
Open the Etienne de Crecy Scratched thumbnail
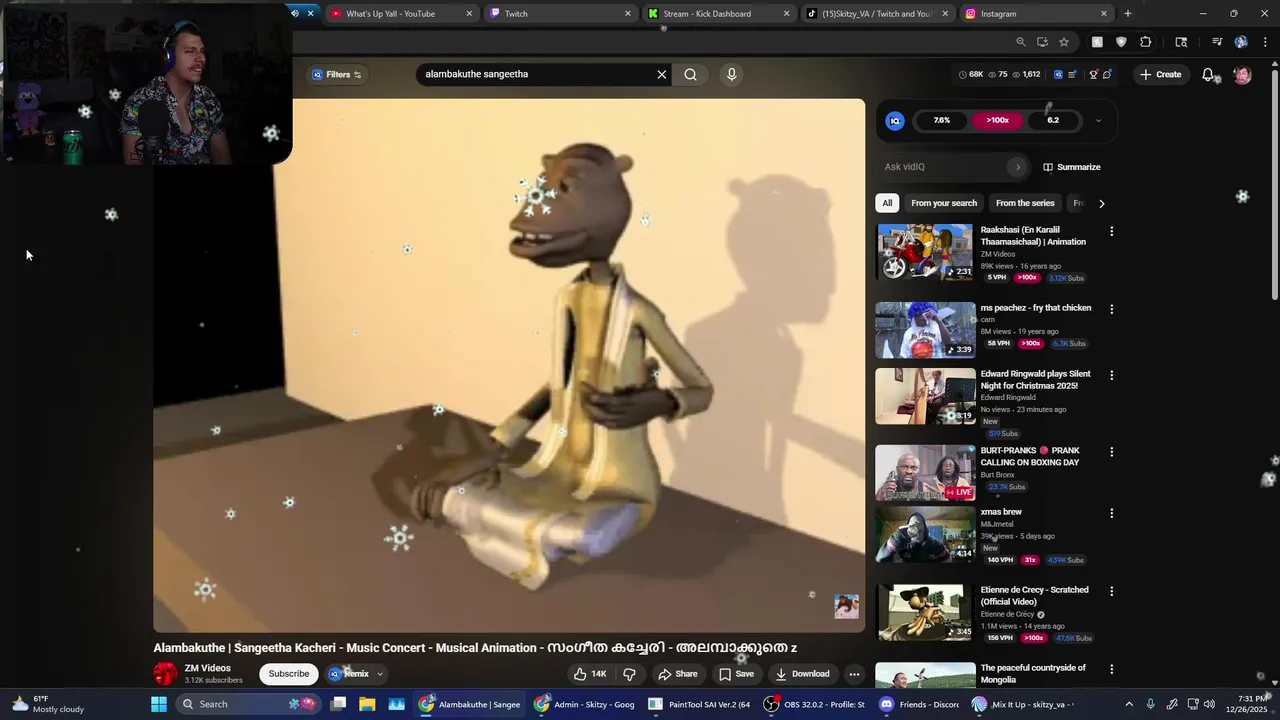[925, 612]
